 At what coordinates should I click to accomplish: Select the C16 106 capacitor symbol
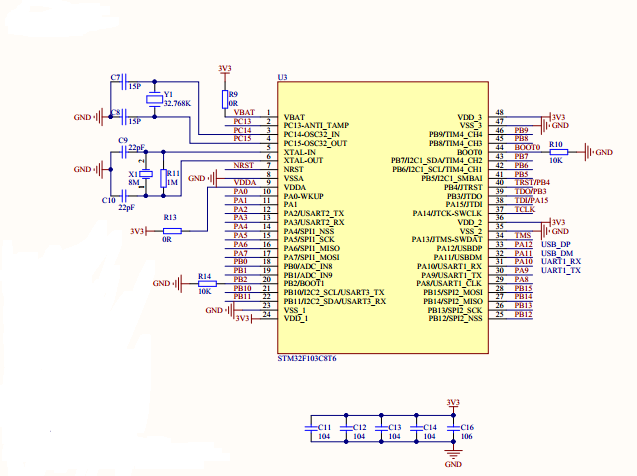tap(453, 428)
